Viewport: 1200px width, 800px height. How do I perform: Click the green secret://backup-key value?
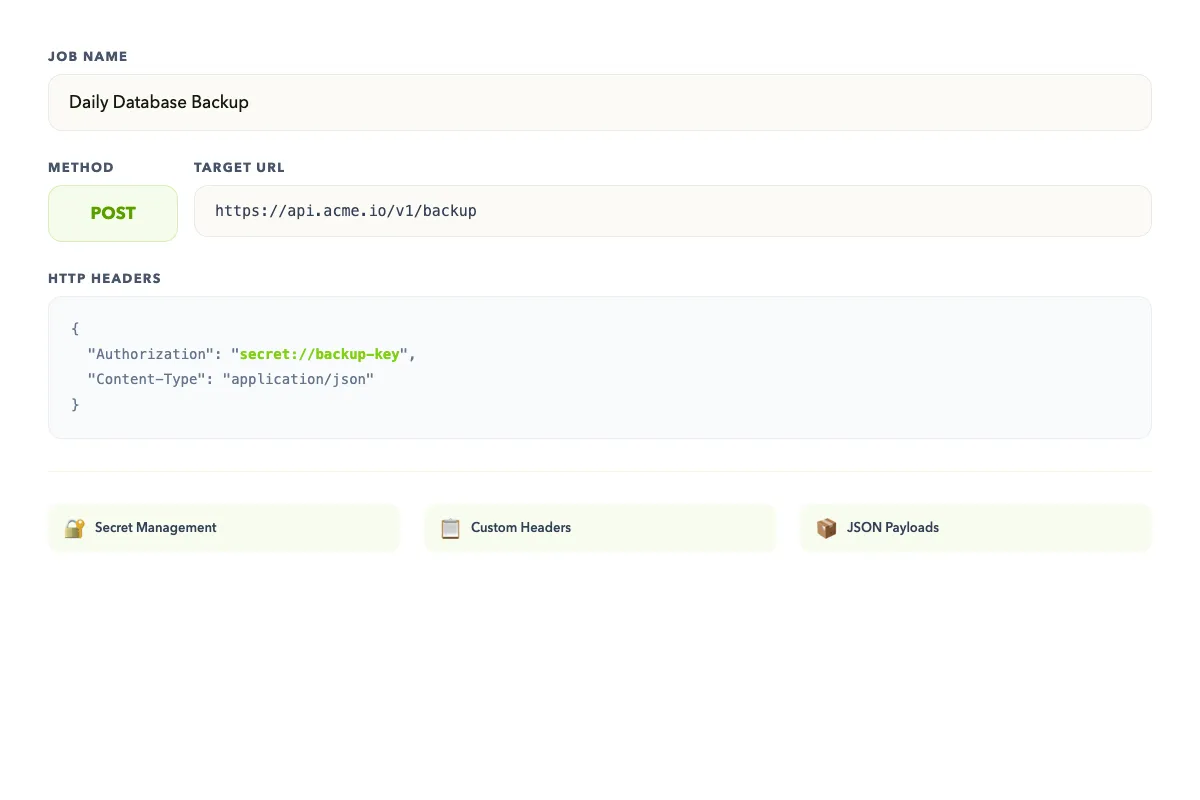[x=320, y=354]
